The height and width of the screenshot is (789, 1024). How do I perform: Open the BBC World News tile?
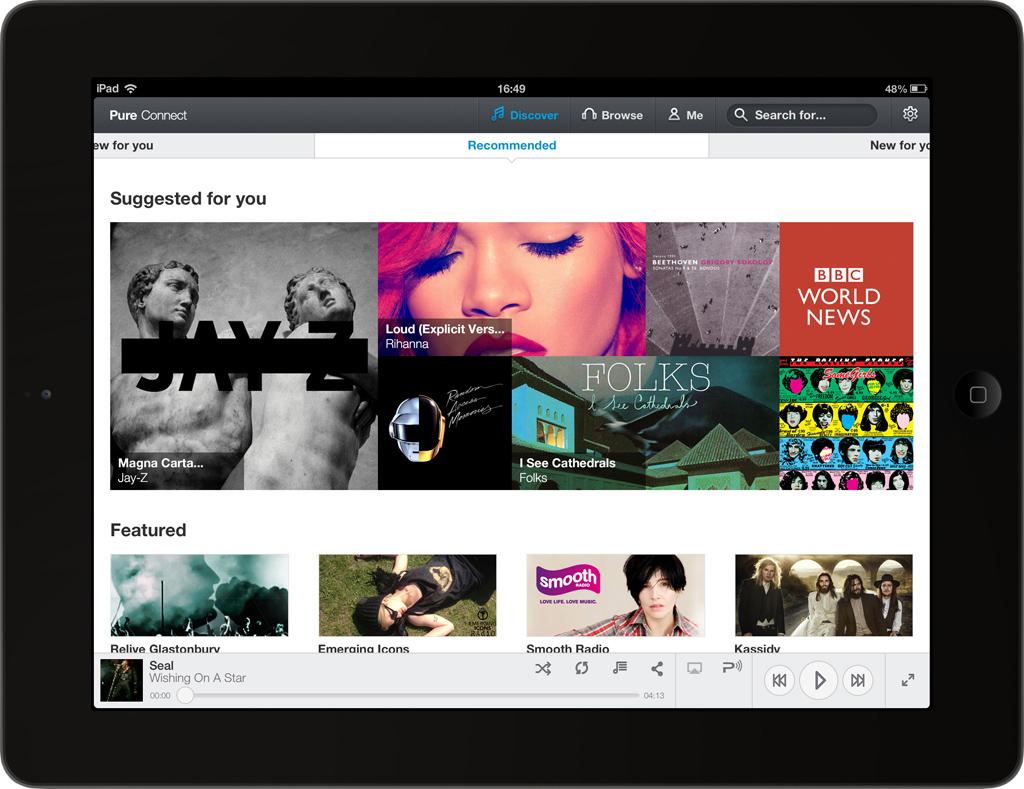coord(846,289)
